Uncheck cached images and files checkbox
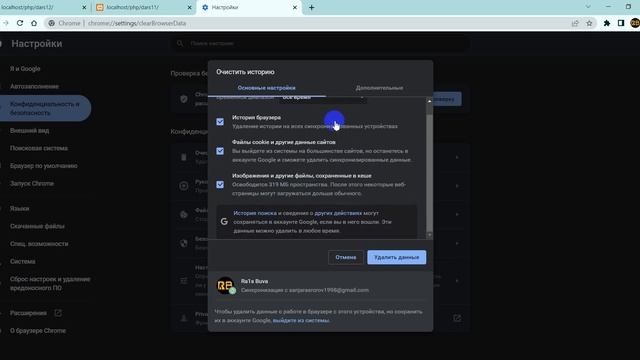Viewport: 640px width, 360px height. click(x=220, y=184)
